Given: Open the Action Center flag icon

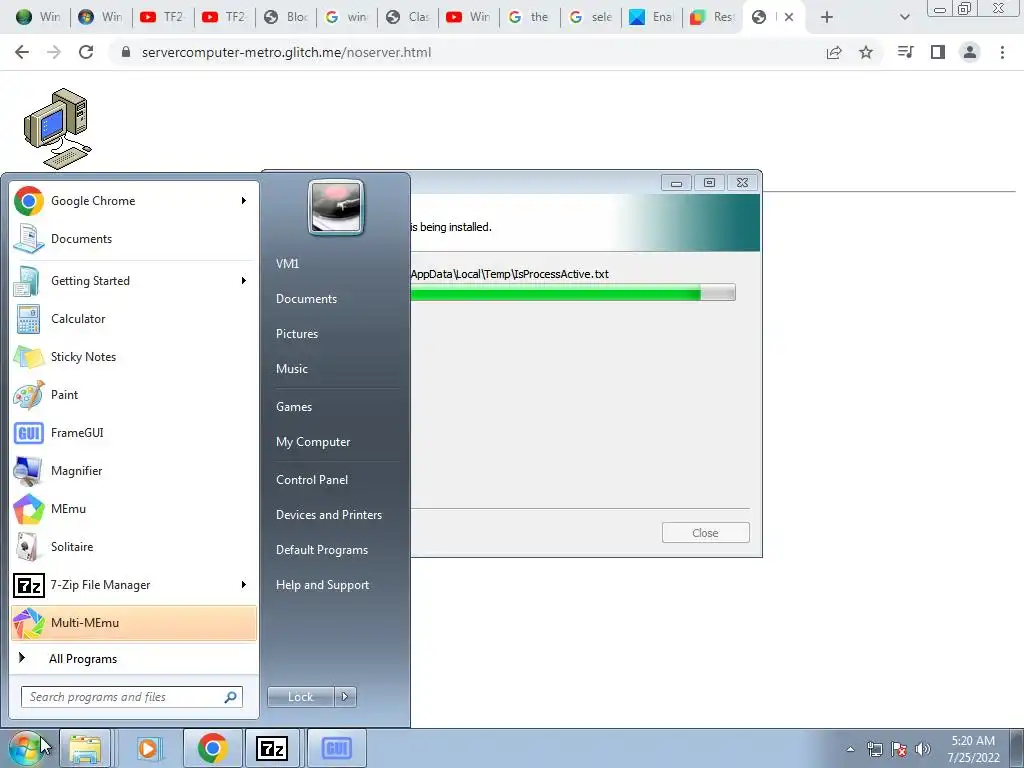Looking at the screenshot, I should (x=899, y=749).
